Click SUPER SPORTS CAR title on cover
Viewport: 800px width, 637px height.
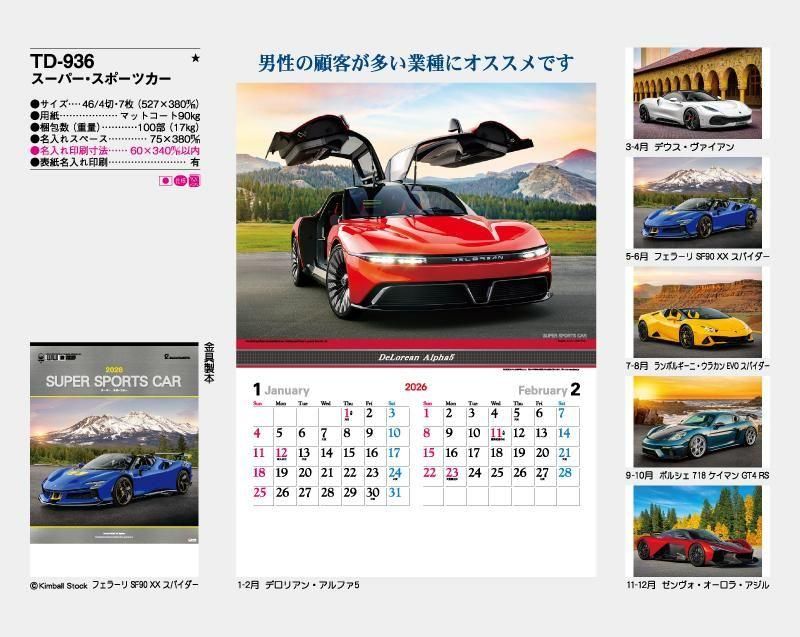tap(113, 381)
